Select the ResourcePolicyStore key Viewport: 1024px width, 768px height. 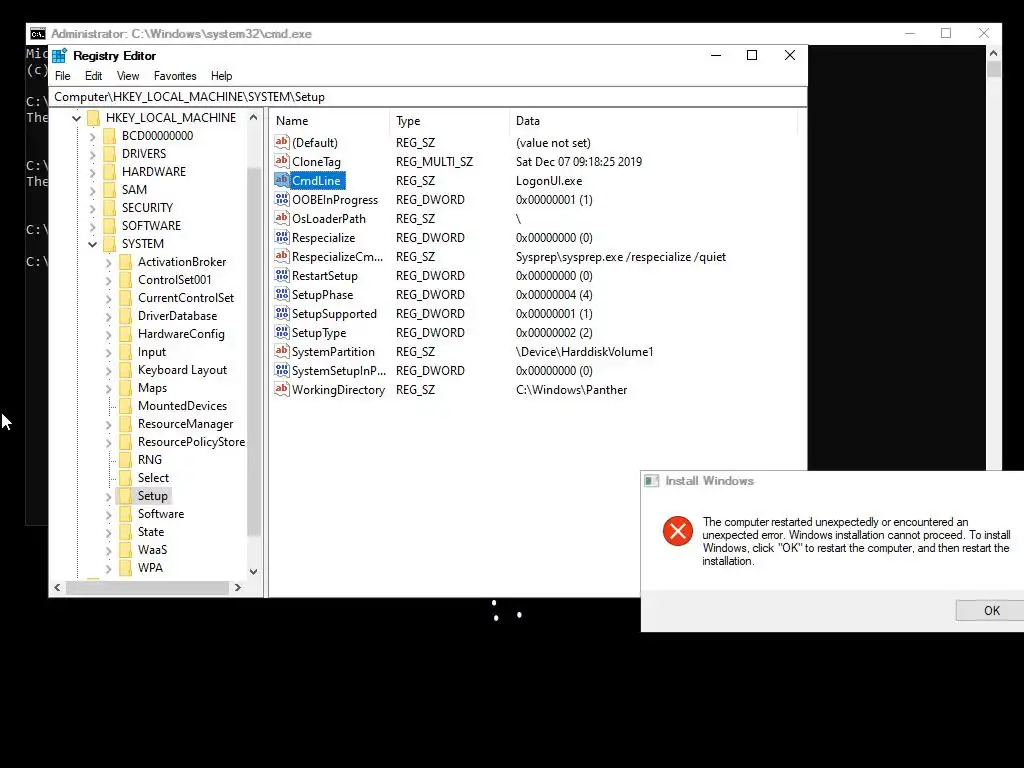point(191,441)
